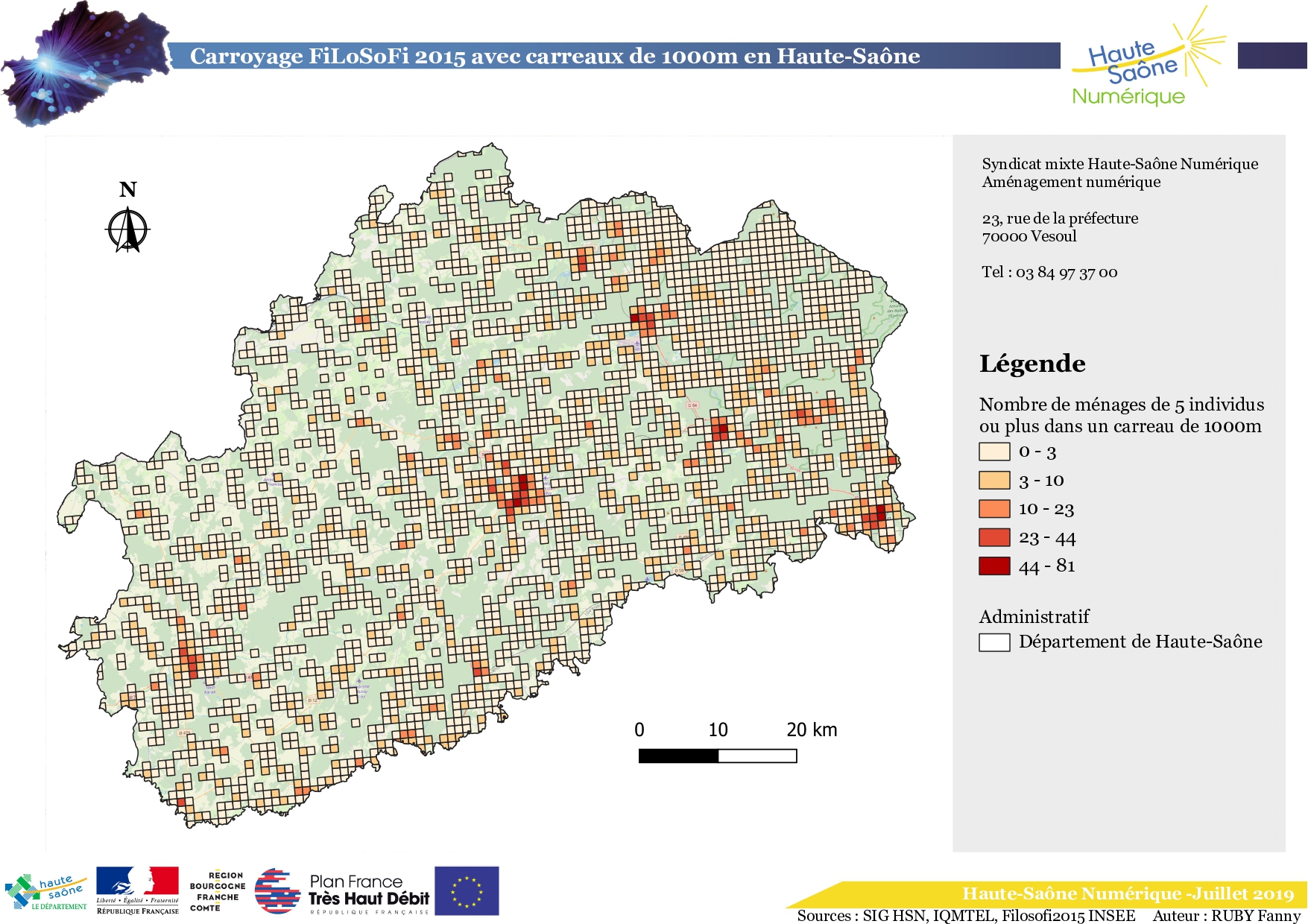Viewport: 1308px width, 924px height.
Task: Click the Légende heading
Action: click(1032, 364)
